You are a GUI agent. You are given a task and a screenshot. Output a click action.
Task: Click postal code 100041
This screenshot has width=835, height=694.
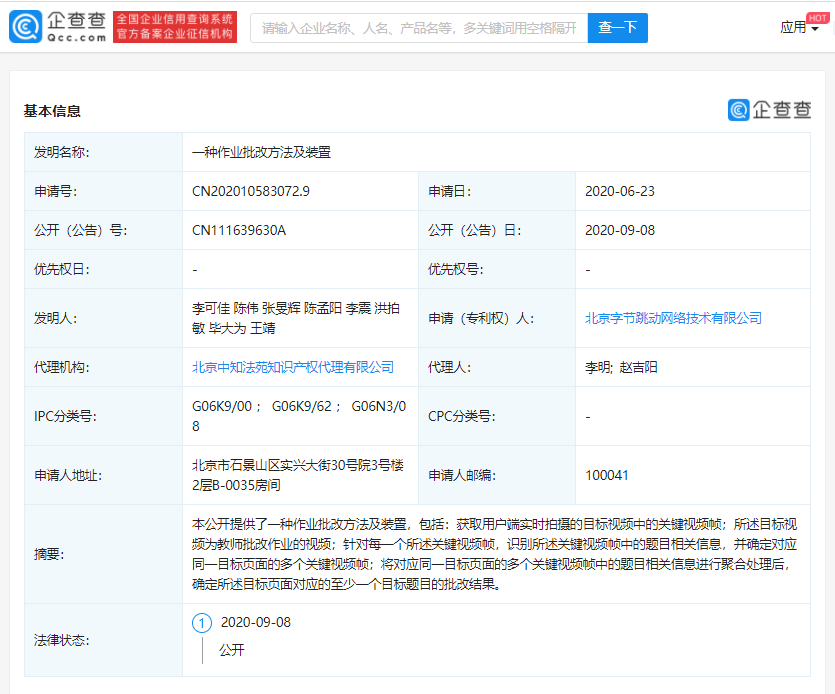coord(607,475)
